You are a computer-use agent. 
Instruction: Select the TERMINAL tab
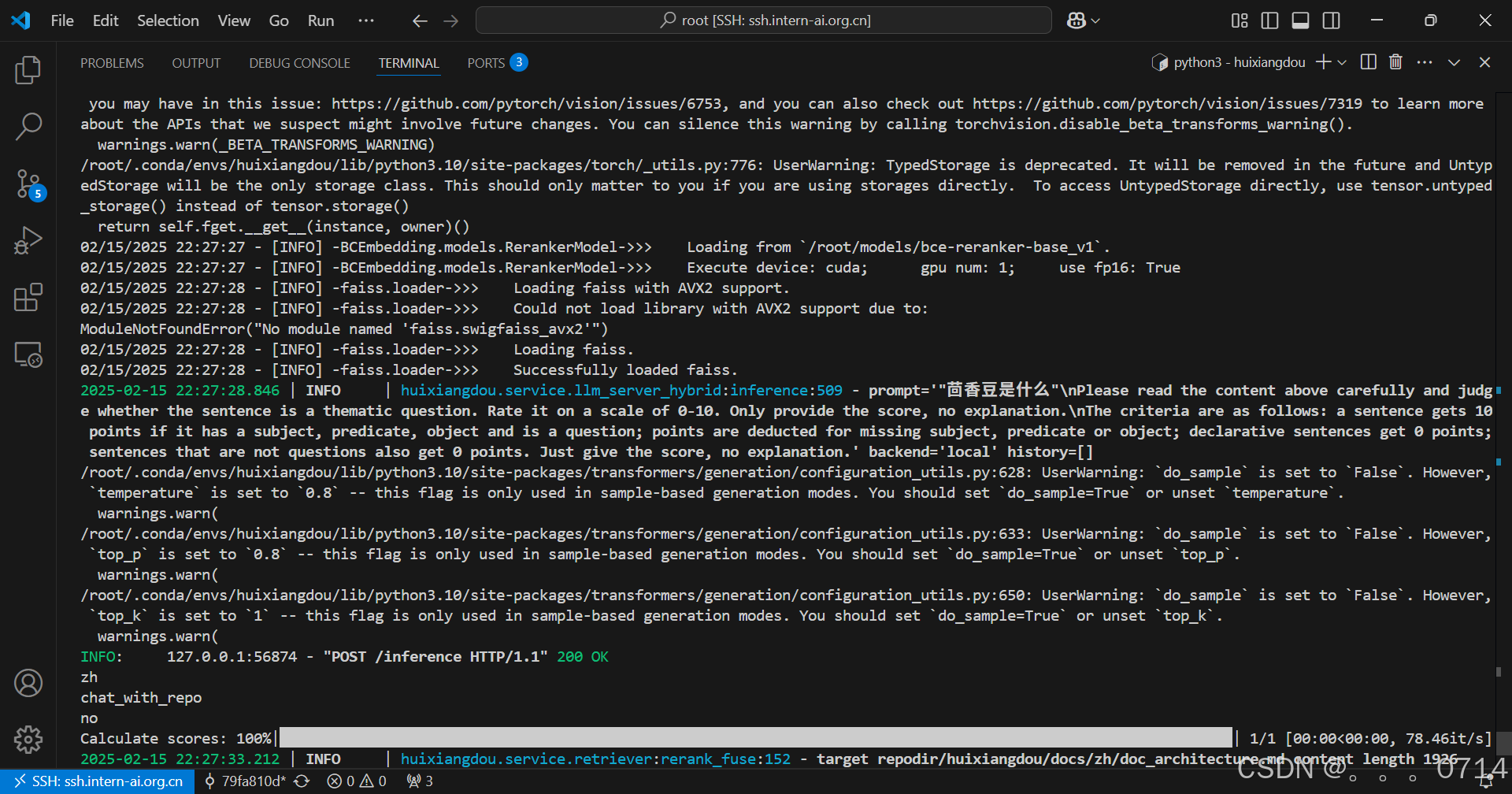tap(409, 63)
